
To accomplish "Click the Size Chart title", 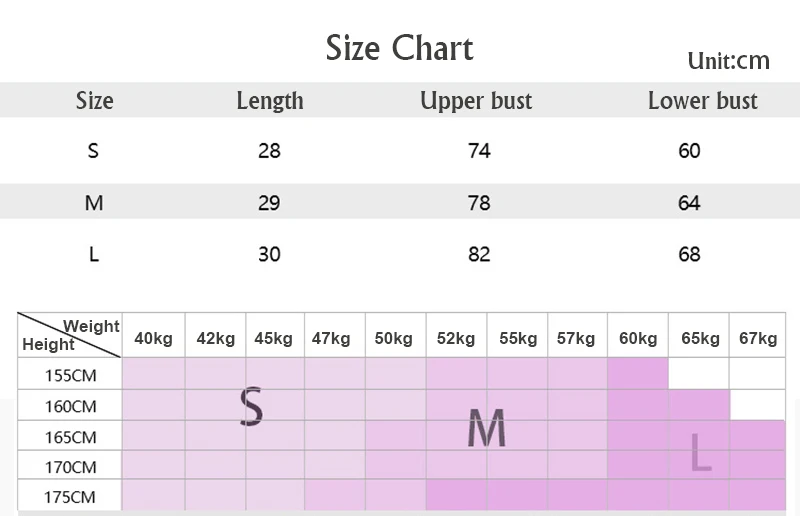I will [x=399, y=48].
